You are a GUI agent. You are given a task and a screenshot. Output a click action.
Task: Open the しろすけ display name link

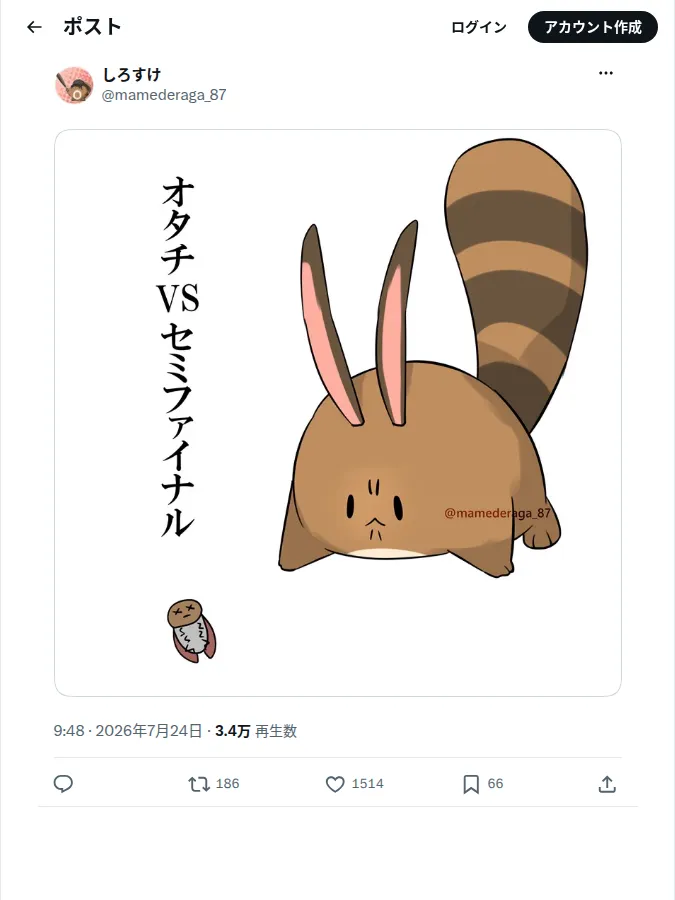coord(131,75)
